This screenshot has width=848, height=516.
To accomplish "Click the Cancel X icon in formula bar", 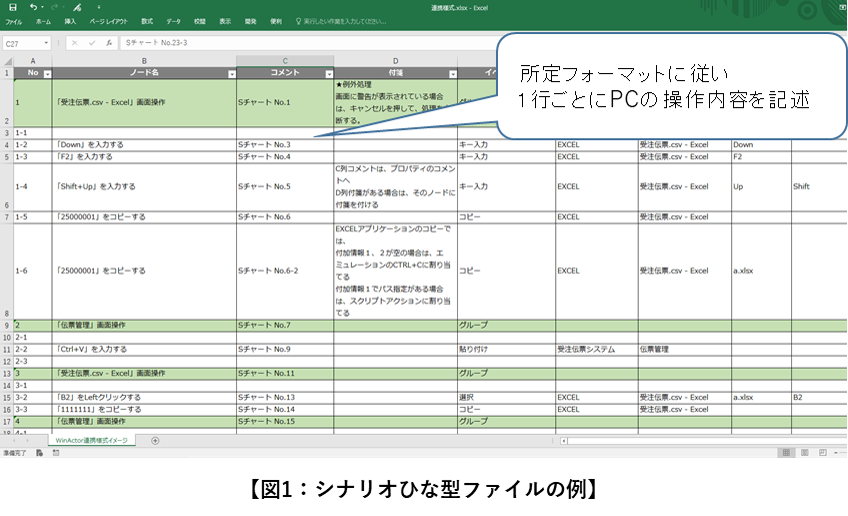I will [75, 43].
